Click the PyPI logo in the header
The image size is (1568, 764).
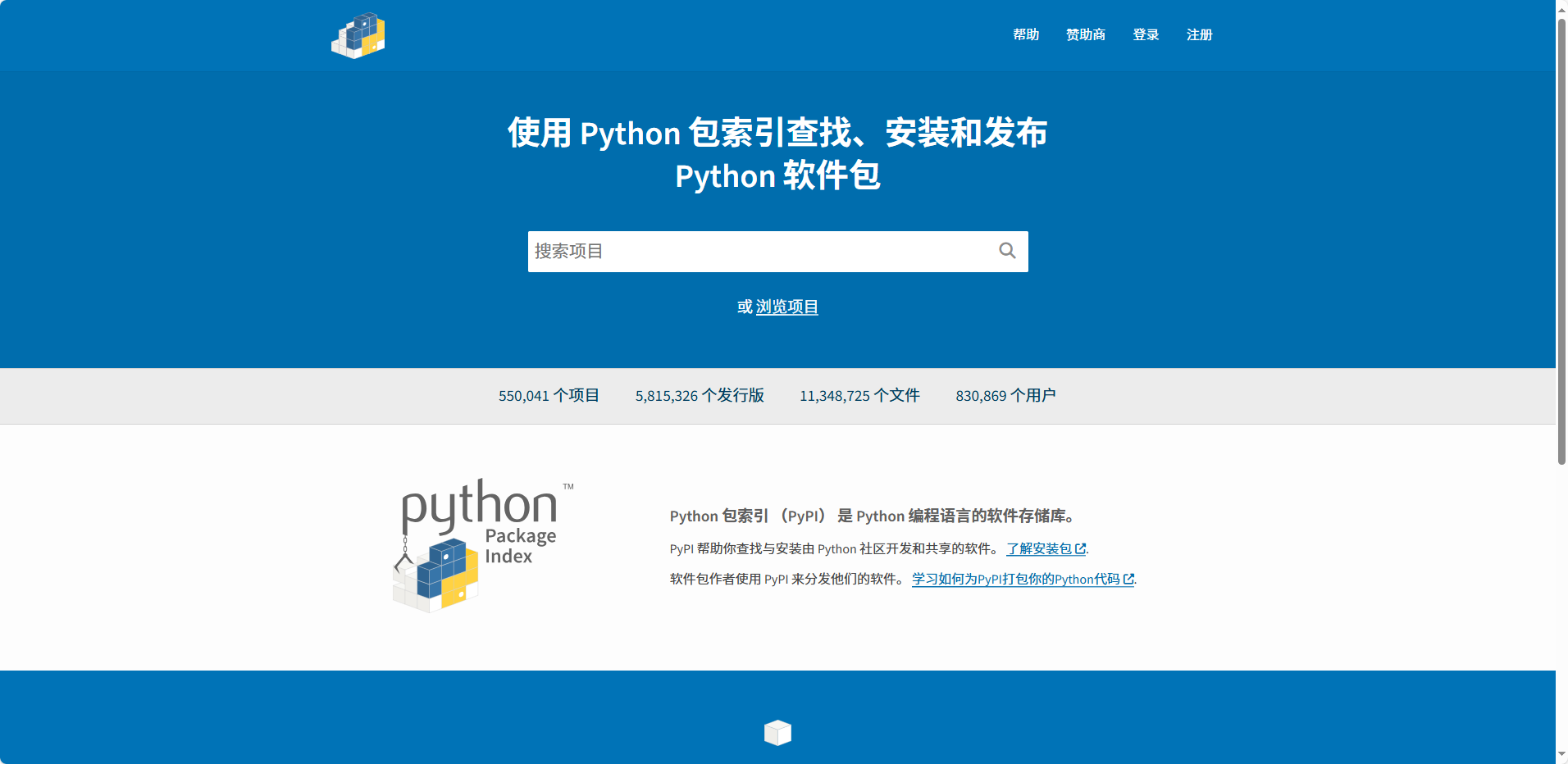tap(358, 35)
